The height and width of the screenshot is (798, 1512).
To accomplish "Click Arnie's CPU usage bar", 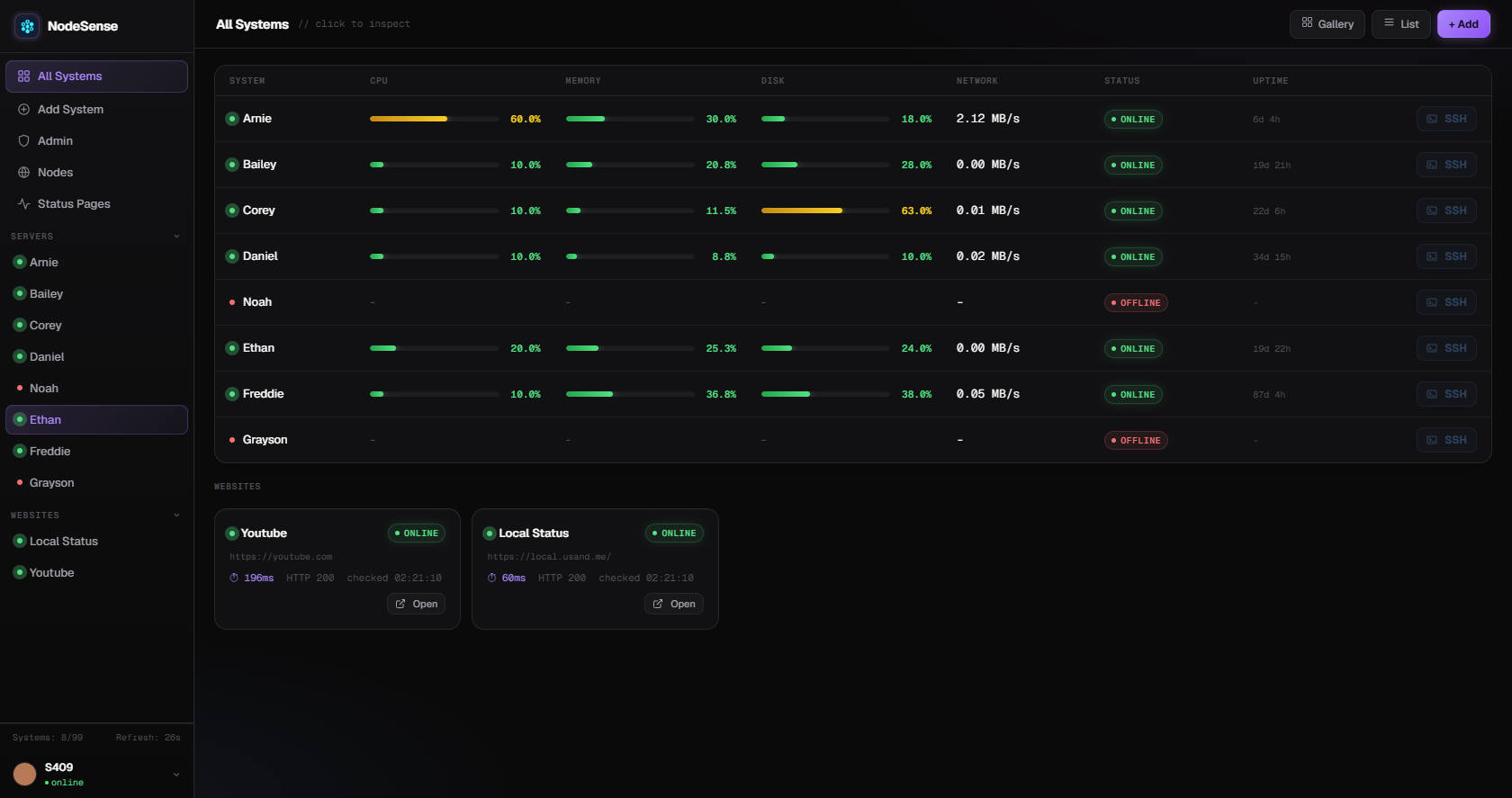I will coord(434,119).
